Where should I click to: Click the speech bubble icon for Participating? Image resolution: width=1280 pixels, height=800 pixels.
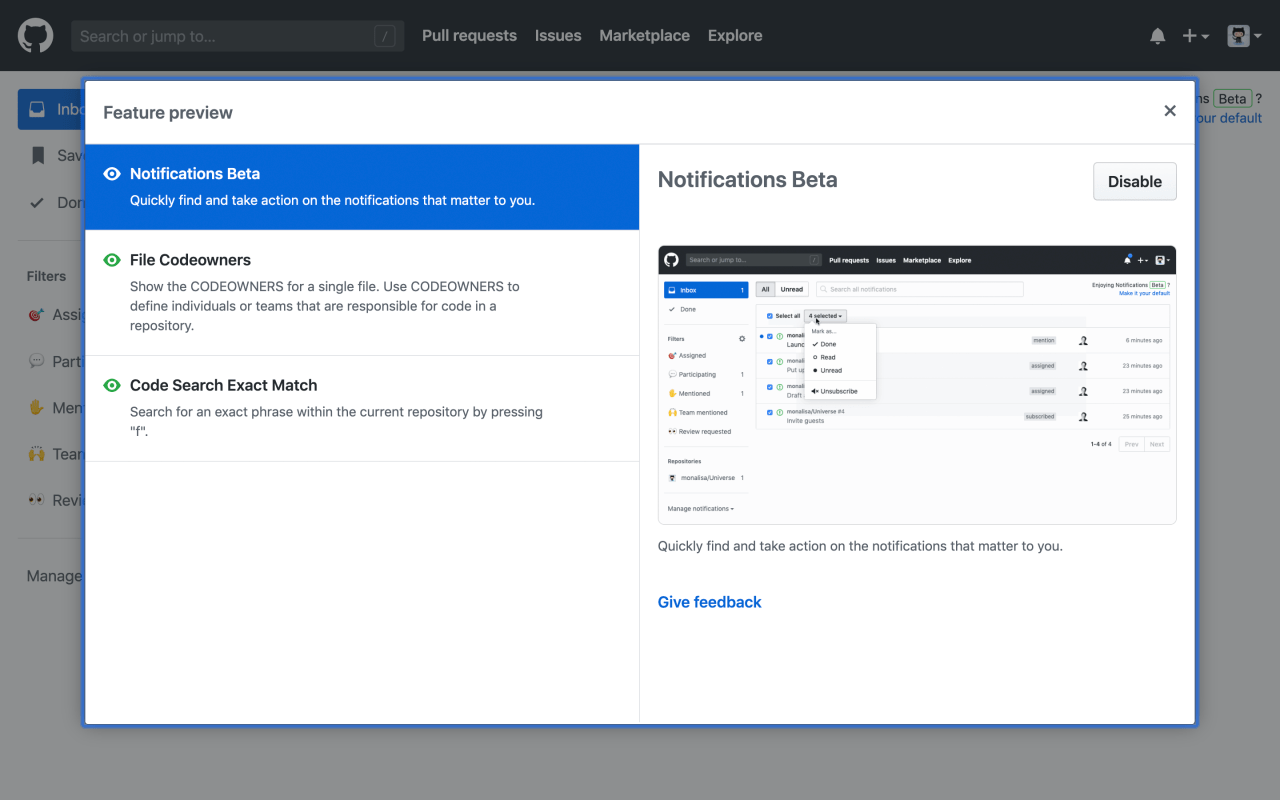[38, 361]
